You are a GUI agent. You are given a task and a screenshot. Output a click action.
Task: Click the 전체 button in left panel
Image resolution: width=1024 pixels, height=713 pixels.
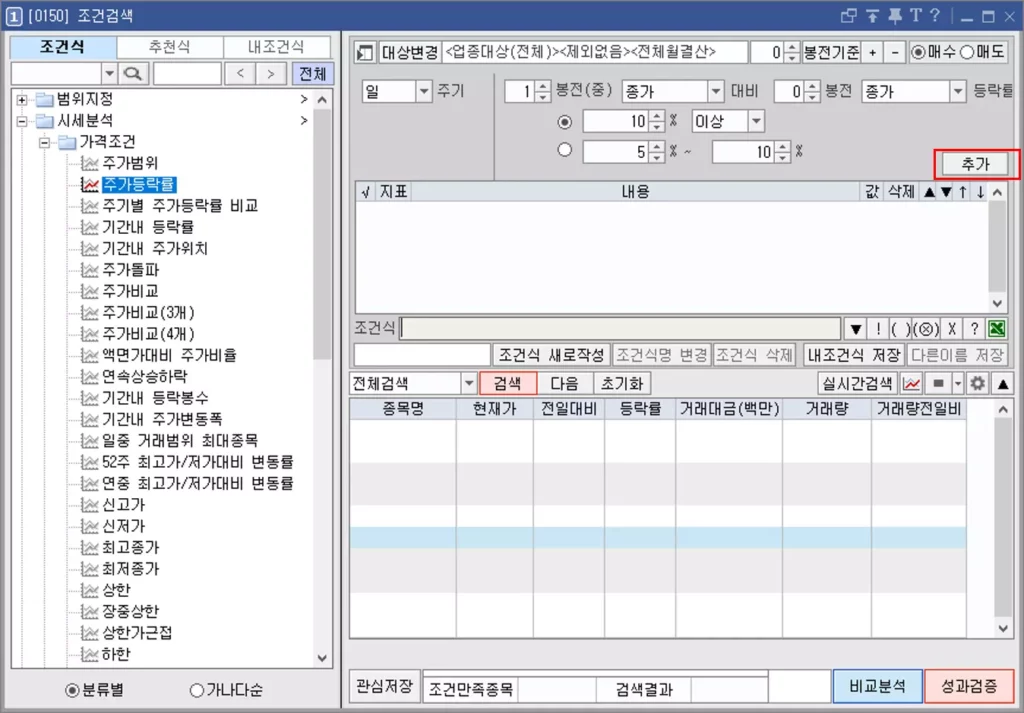pyautogui.click(x=313, y=74)
